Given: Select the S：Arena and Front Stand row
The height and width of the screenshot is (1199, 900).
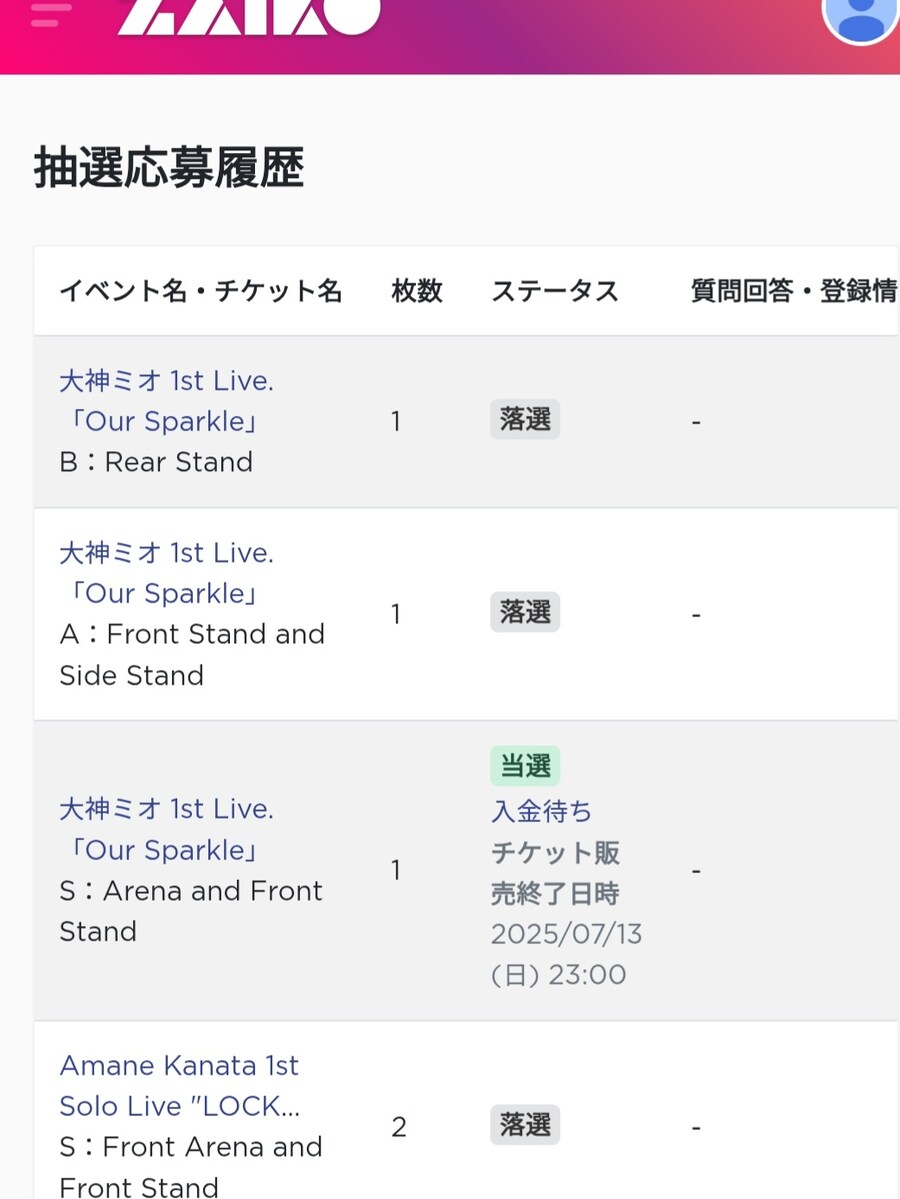Looking at the screenshot, I should point(466,870).
